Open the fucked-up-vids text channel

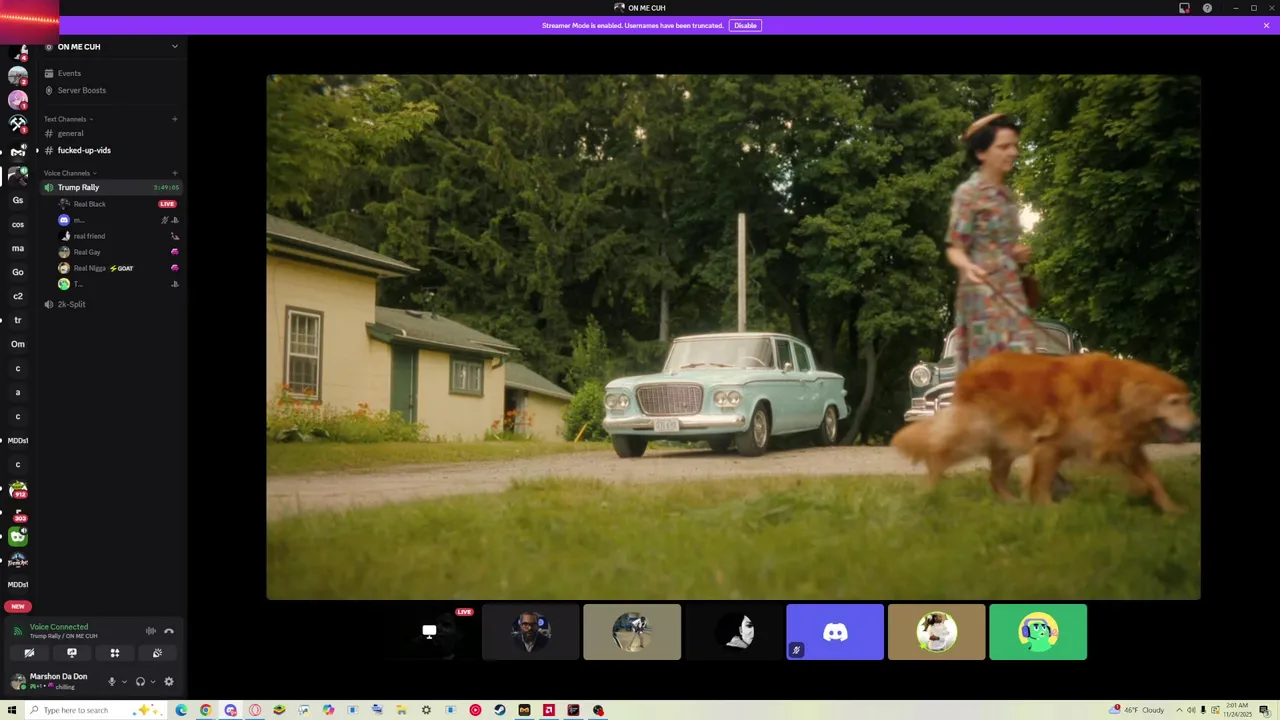tap(84, 150)
